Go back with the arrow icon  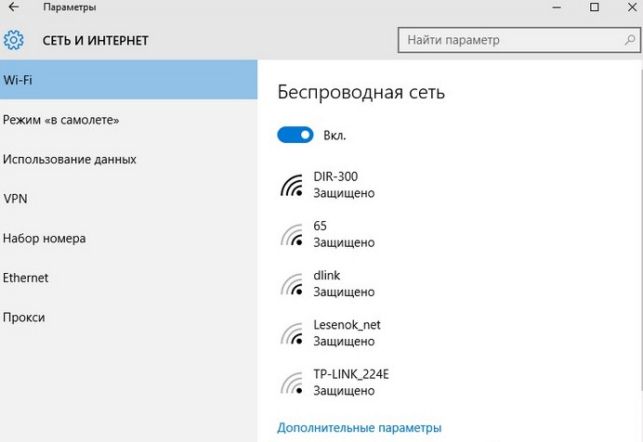(13, 7)
